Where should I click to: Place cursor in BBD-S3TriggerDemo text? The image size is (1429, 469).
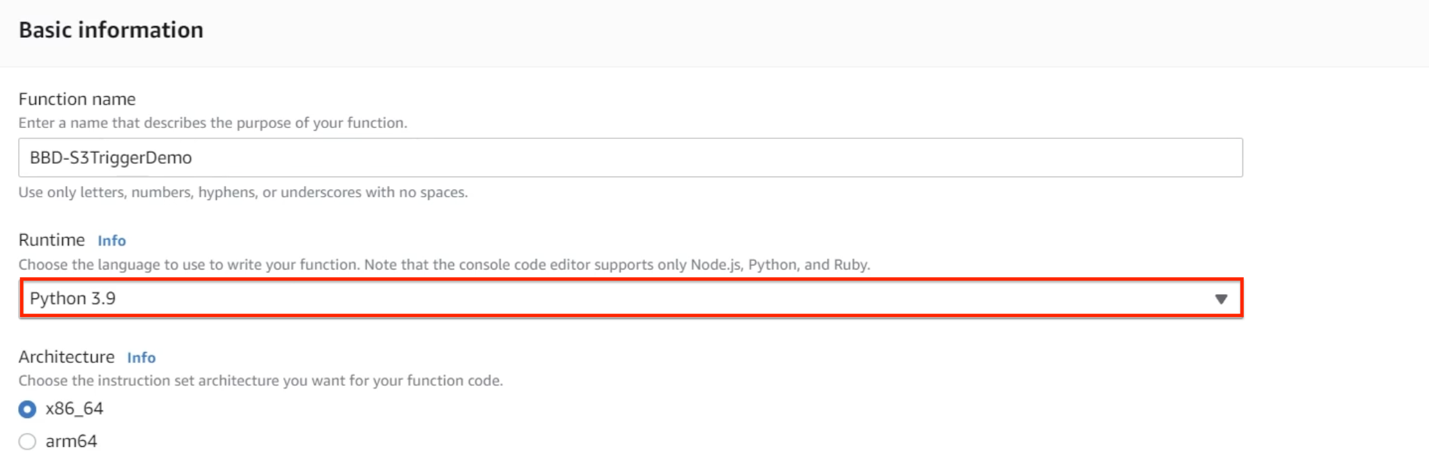pos(111,158)
